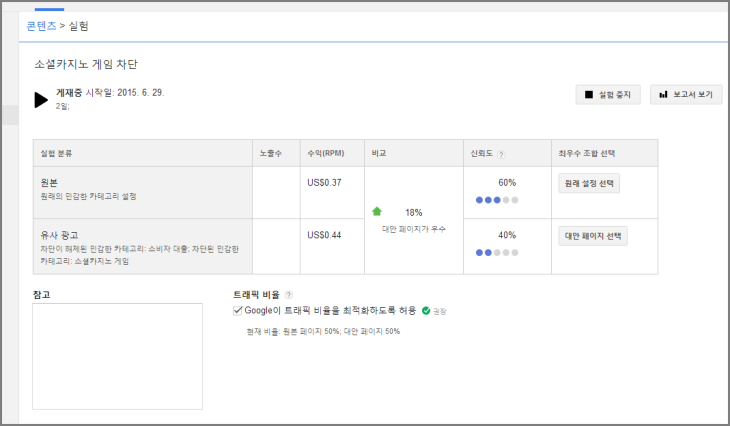Click the help icon next to 트래픽 비율
The height and width of the screenshot is (426, 730).
289,295
